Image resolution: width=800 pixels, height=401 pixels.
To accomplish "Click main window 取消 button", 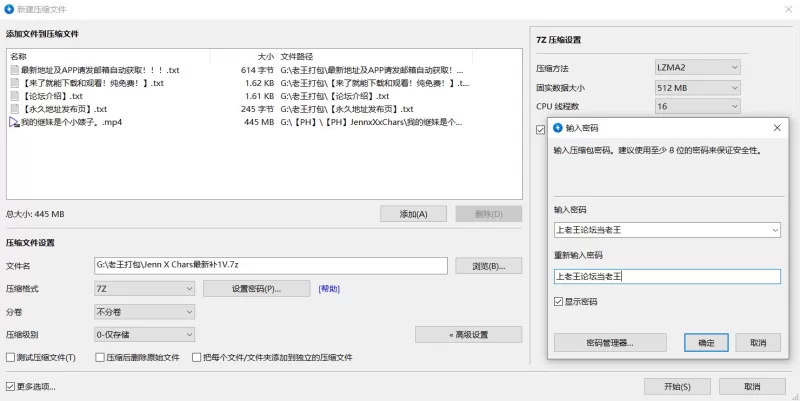I will 752,386.
